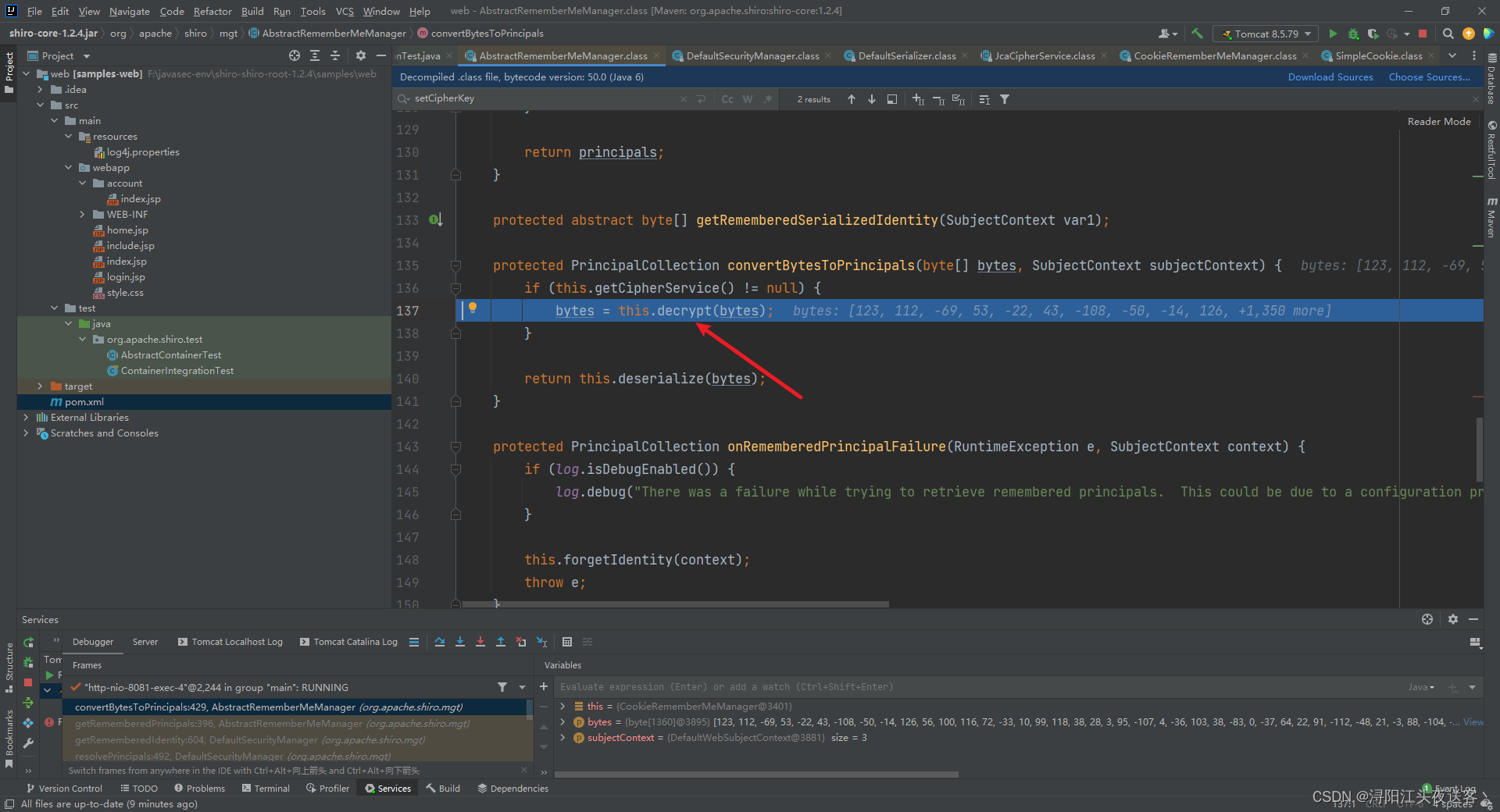Collapse the webapp folder in project tree
1500x812 pixels.
pyautogui.click(x=69, y=168)
